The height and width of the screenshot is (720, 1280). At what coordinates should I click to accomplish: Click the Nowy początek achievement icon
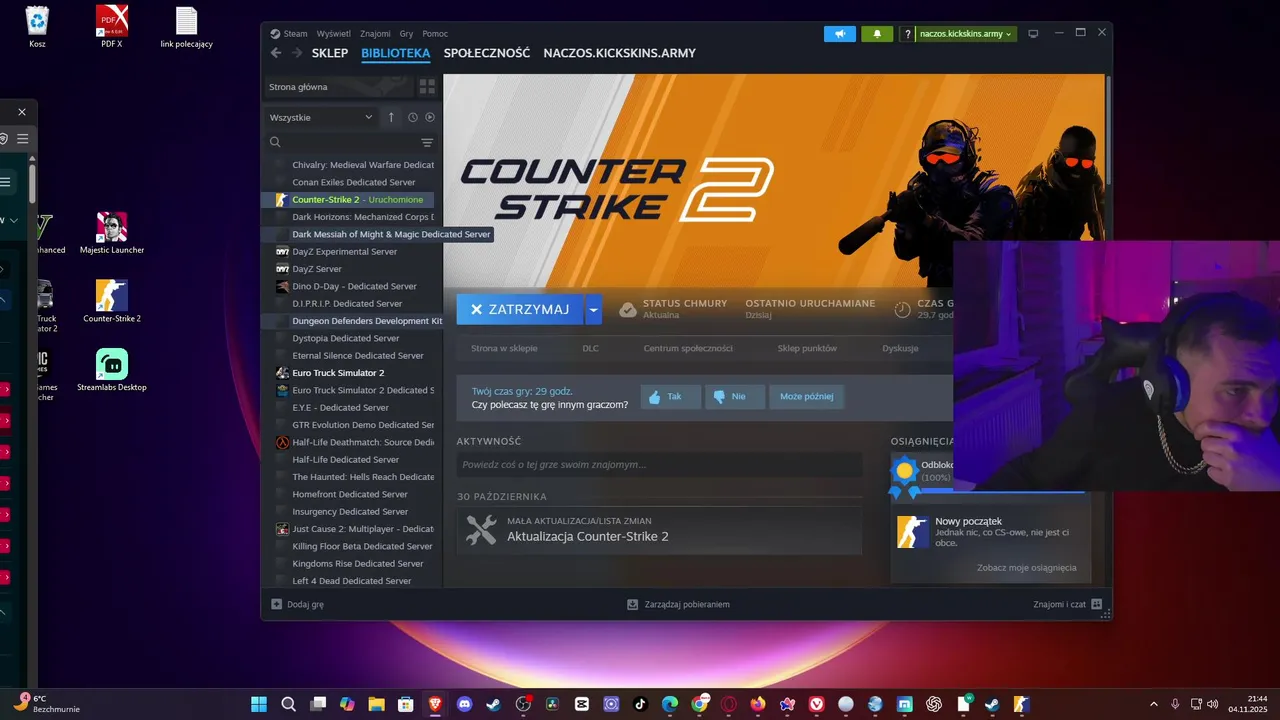(x=912, y=532)
